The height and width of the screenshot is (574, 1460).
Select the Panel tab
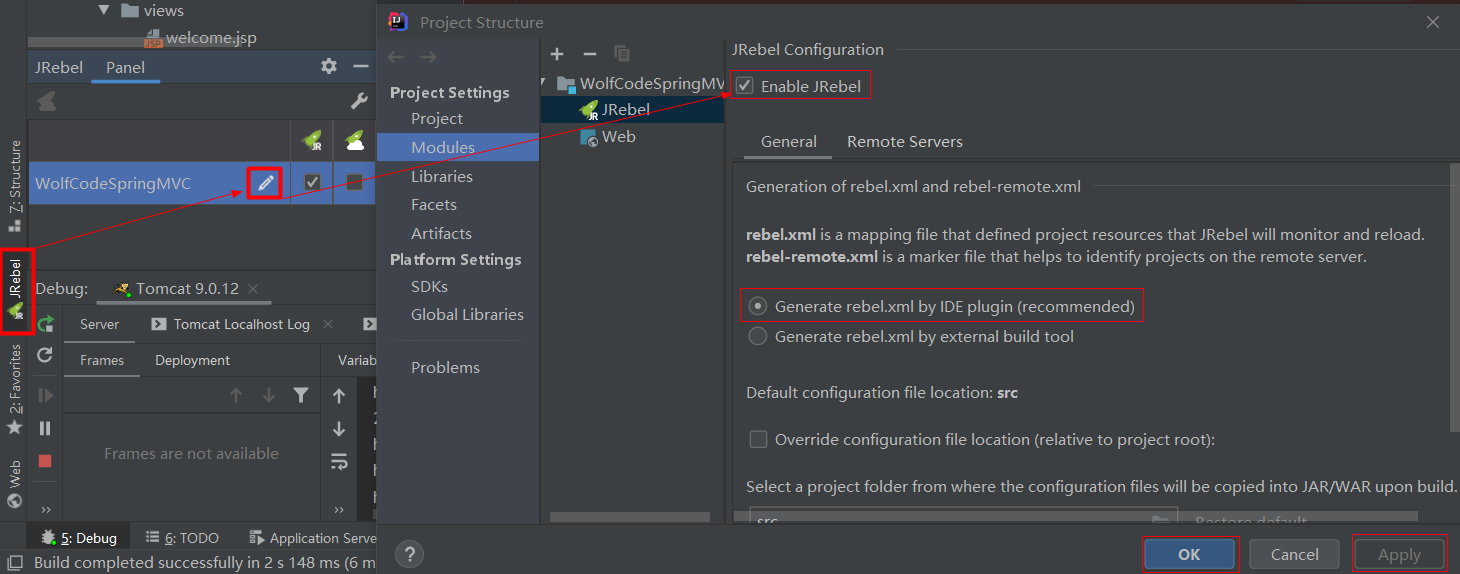126,67
